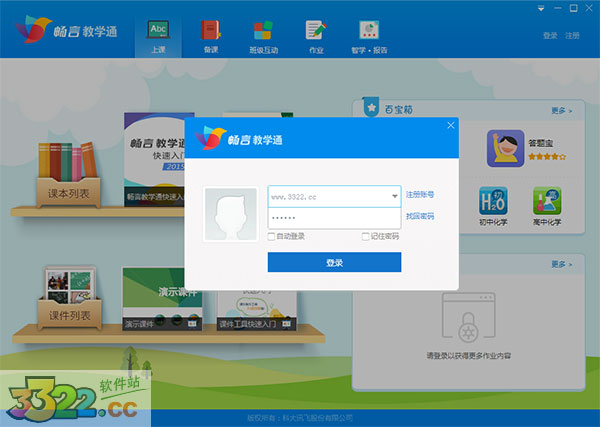The width and height of the screenshot is (600, 427).
Task: Open the 课本列表 book box
Action: (x=68, y=175)
